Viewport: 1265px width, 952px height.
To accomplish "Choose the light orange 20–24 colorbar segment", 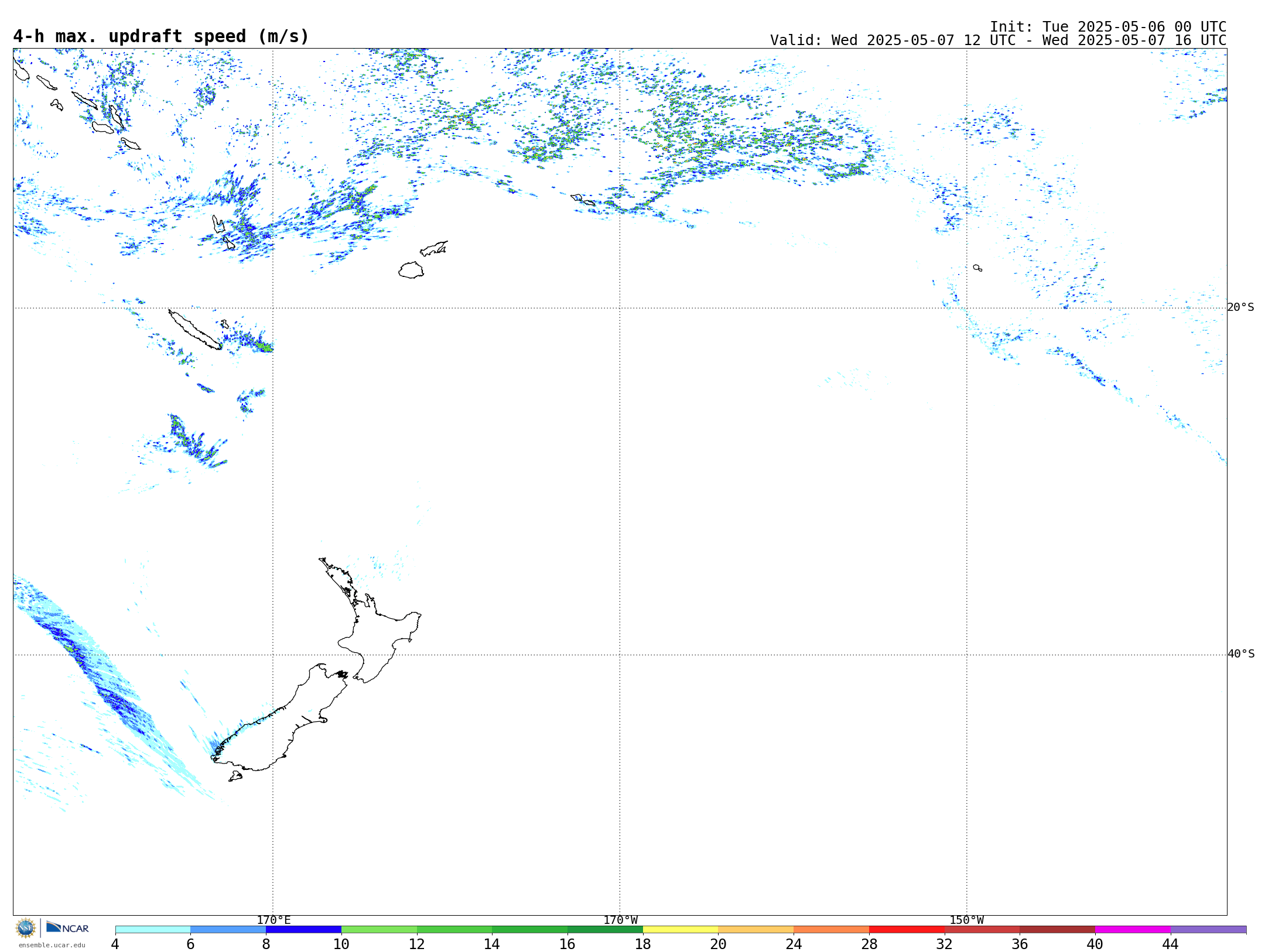I will point(756,929).
